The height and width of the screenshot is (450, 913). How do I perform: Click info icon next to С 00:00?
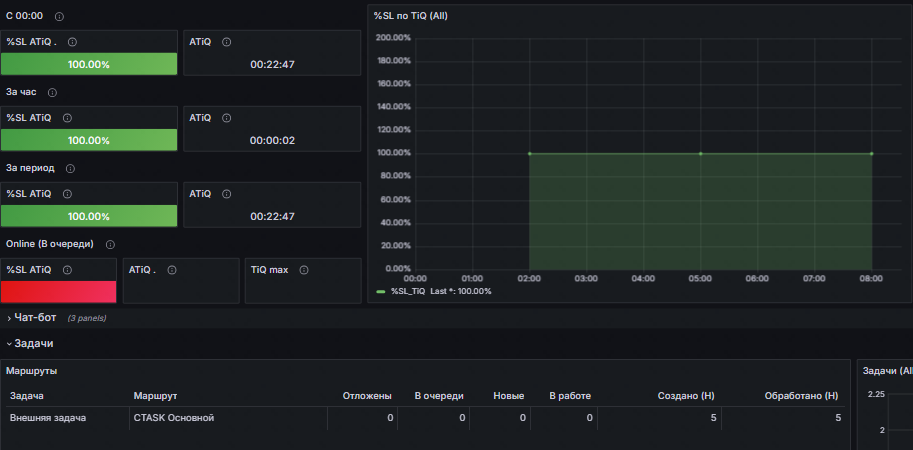tap(59, 16)
